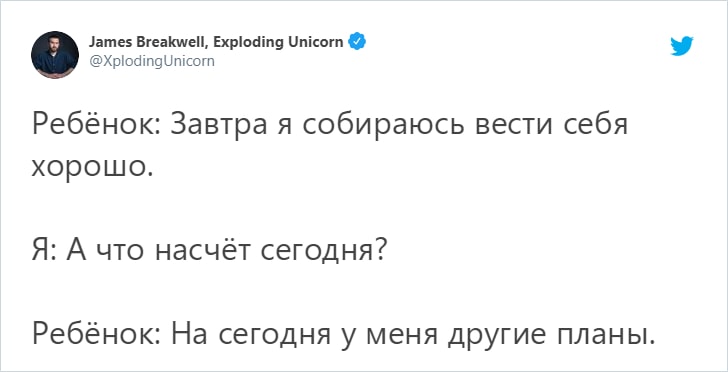This screenshot has height=372, width=728.
Task: Open the James Breakwell, Exploding Unicorn display name
Action: click(x=216, y=42)
